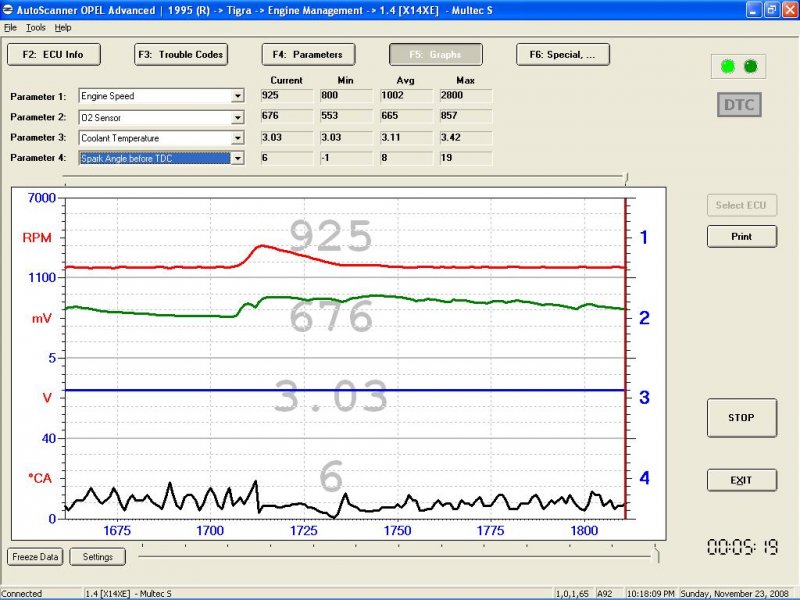
Task: Click the top graph range slider handle
Action: pos(627,178)
